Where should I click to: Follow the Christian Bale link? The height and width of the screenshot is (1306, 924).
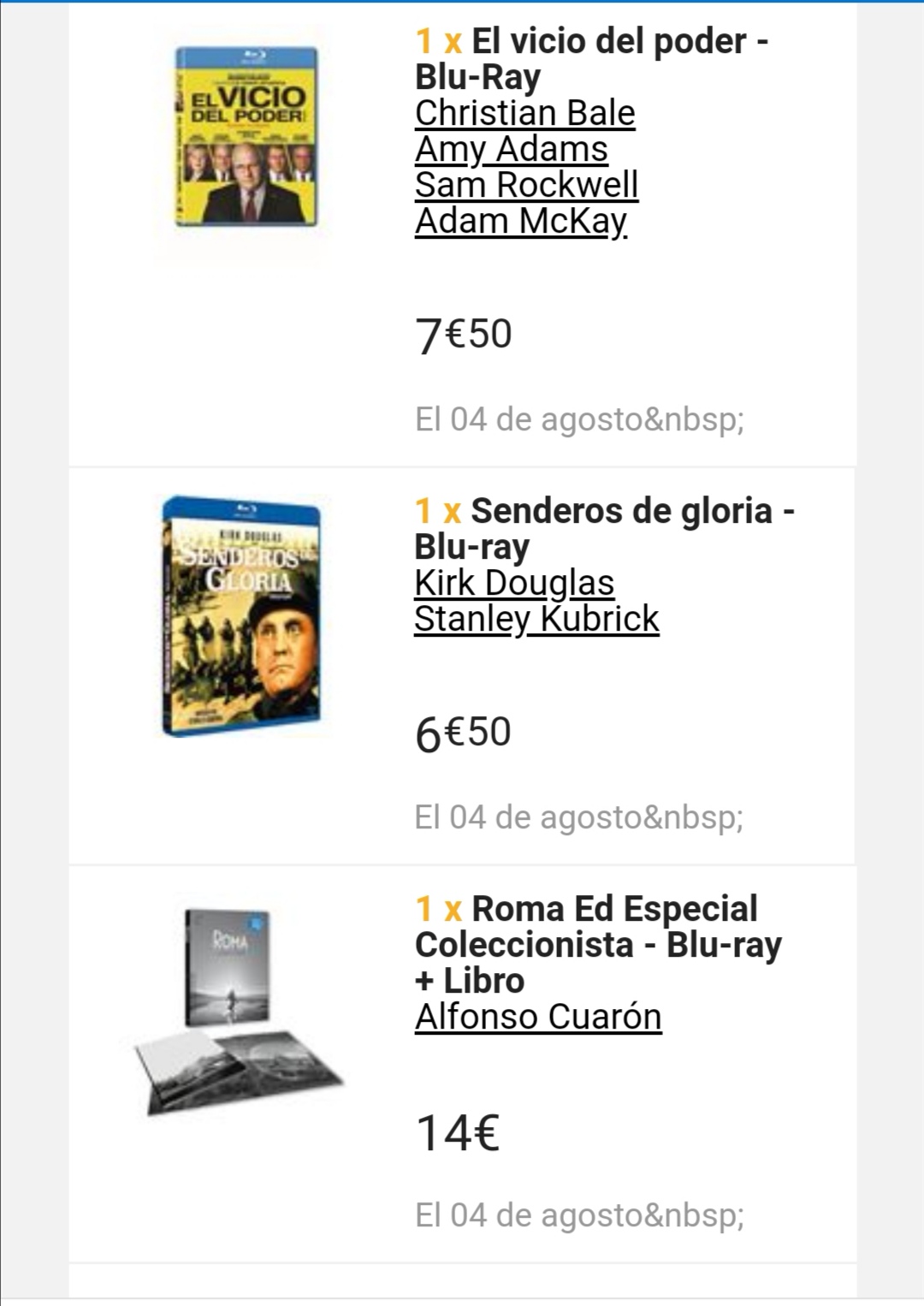[525, 113]
